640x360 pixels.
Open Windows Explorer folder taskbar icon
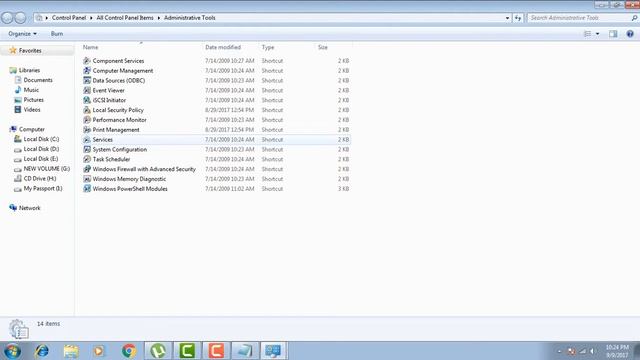(71, 351)
